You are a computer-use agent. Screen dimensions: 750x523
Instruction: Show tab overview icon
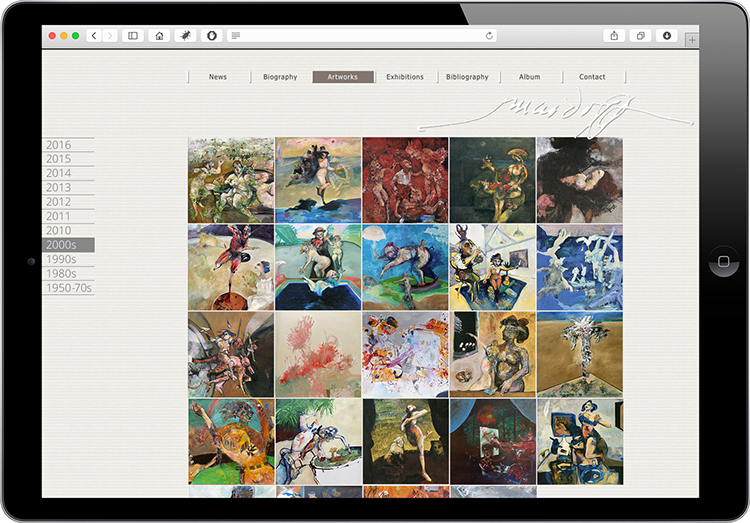[x=640, y=35]
